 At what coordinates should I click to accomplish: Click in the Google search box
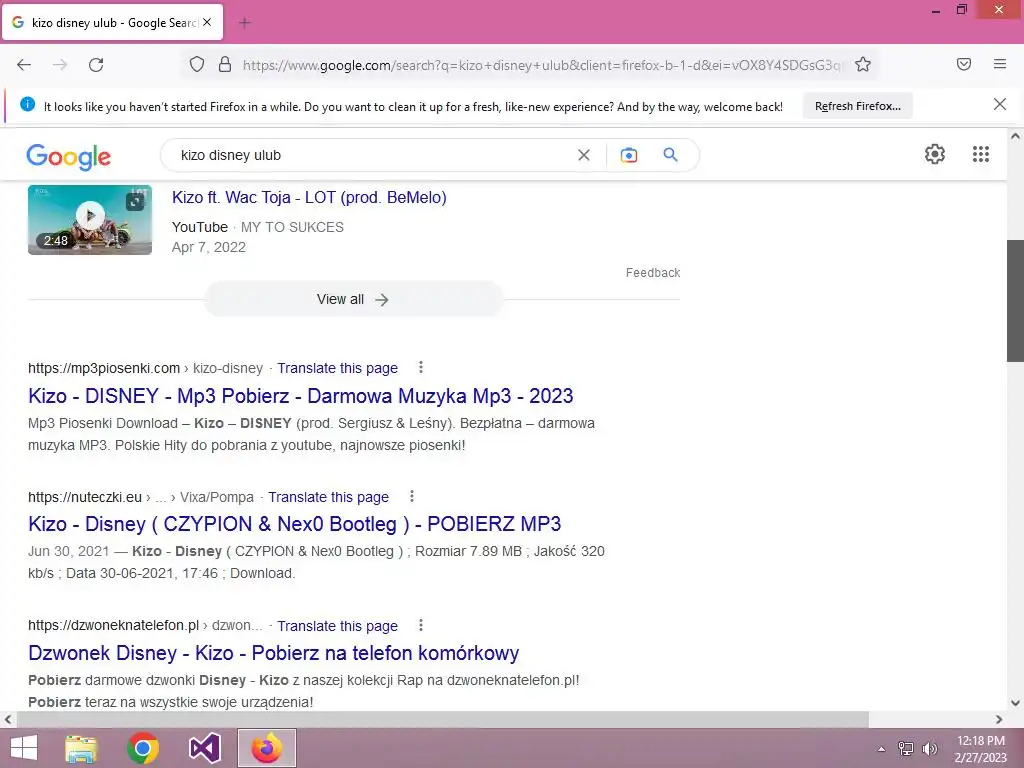(x=372, y=155)
